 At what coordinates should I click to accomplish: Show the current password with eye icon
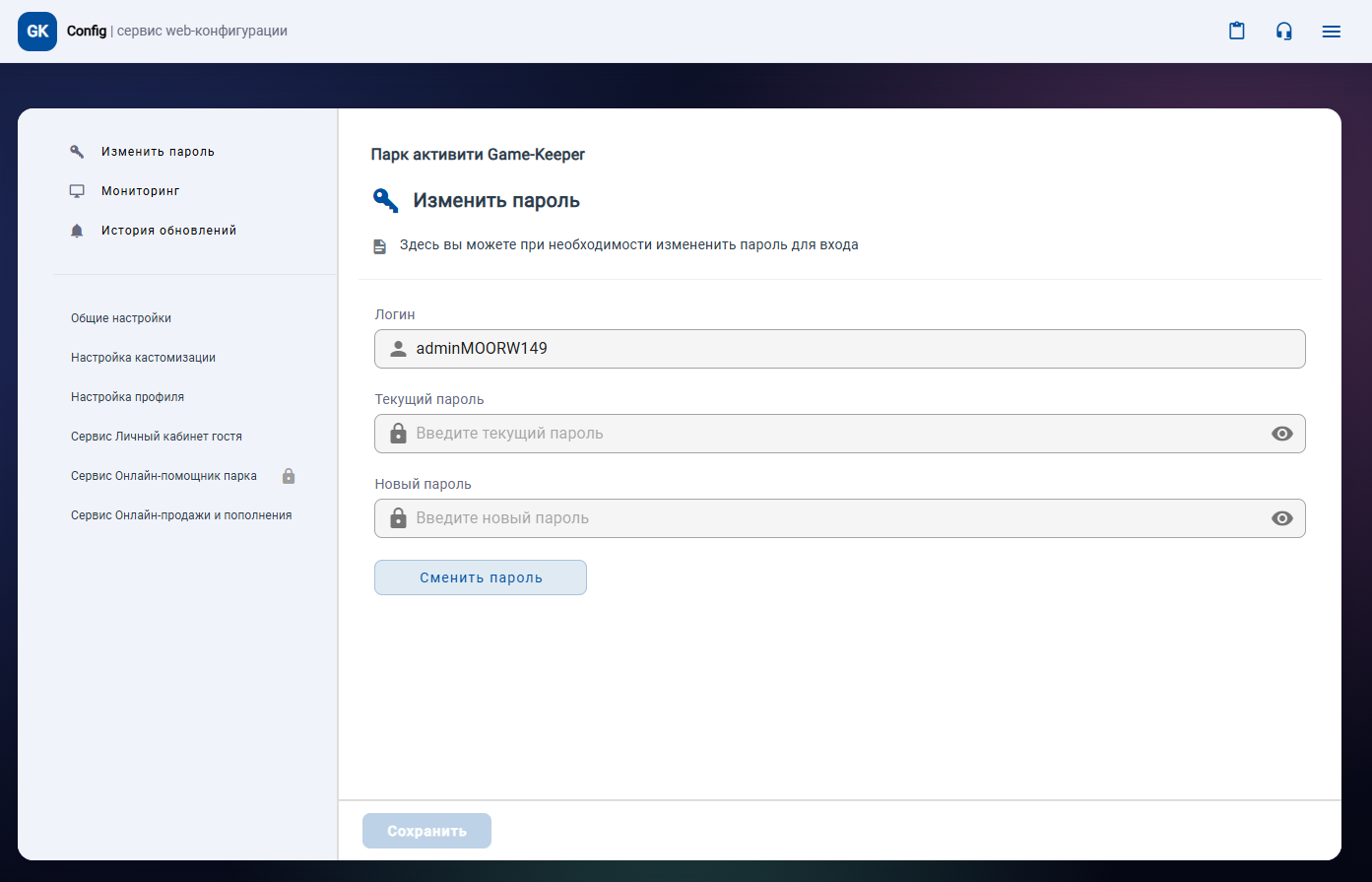click(x=1281, y=434)
